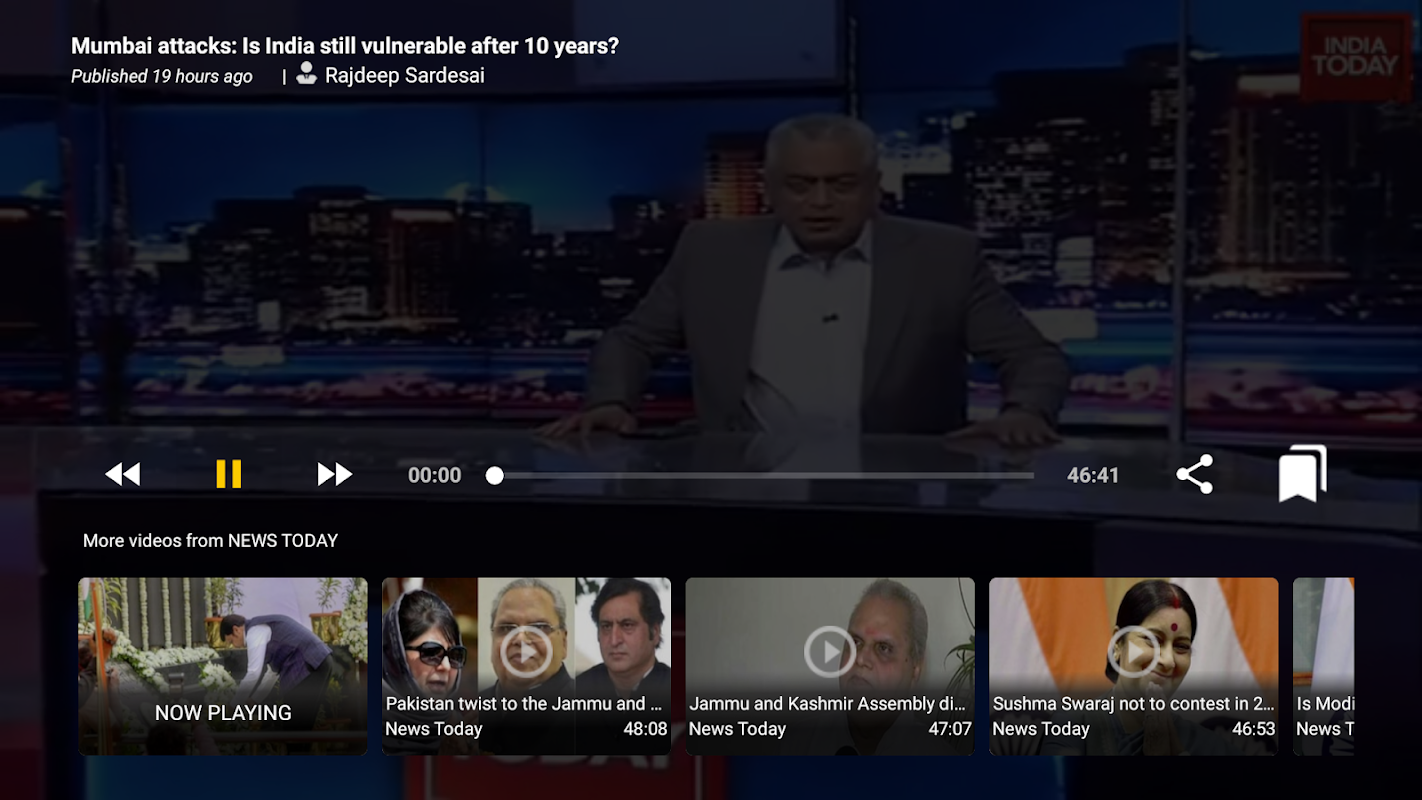This screenshot has height=800, width=1422.
Task: Click the seek bar handle
Action: [x=495, y=476]
